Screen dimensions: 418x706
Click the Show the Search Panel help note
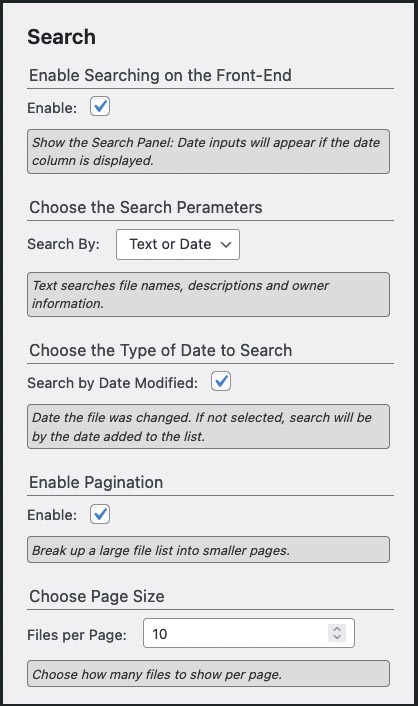[x=209, y=151]
